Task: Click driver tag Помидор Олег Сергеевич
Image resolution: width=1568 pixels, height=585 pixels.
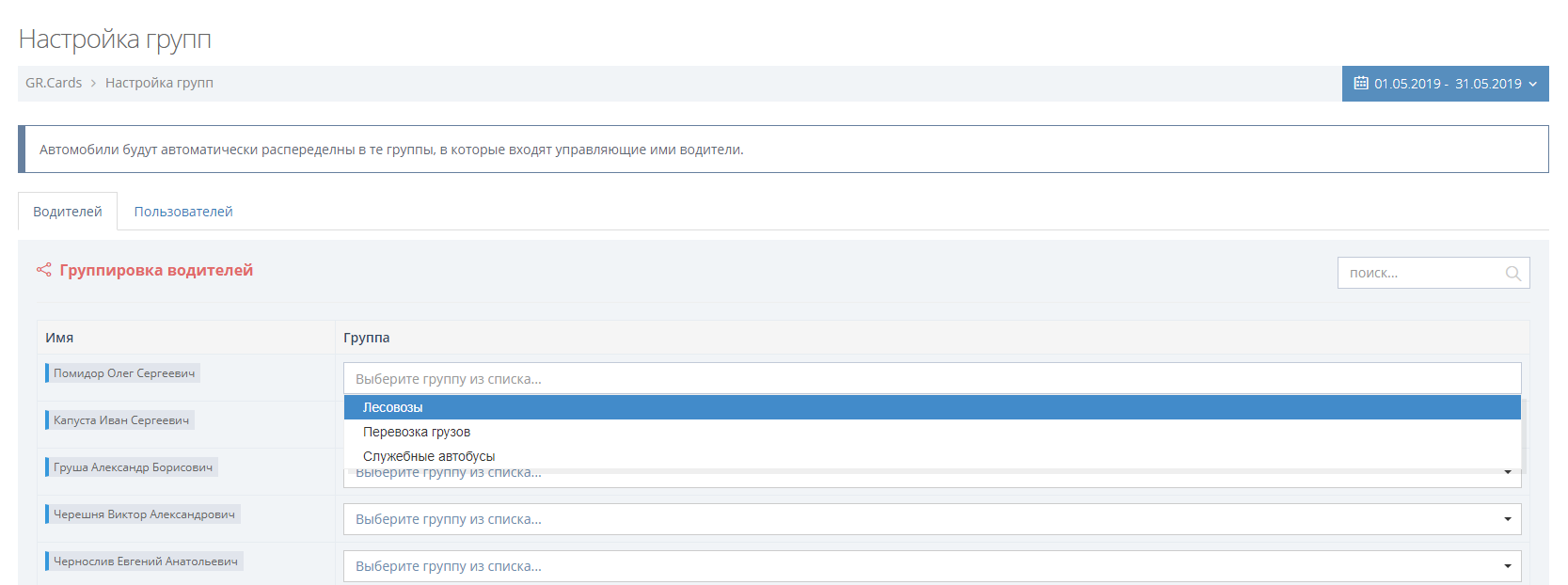Action: (124, 373)
